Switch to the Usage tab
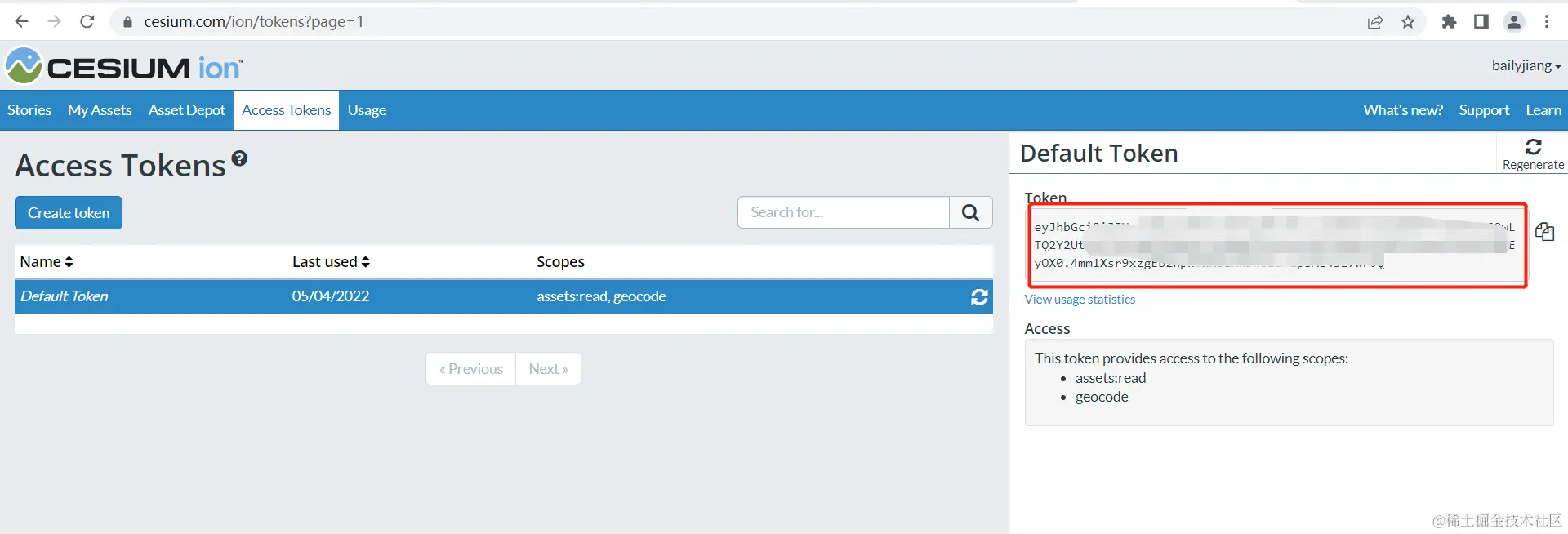 367,110
